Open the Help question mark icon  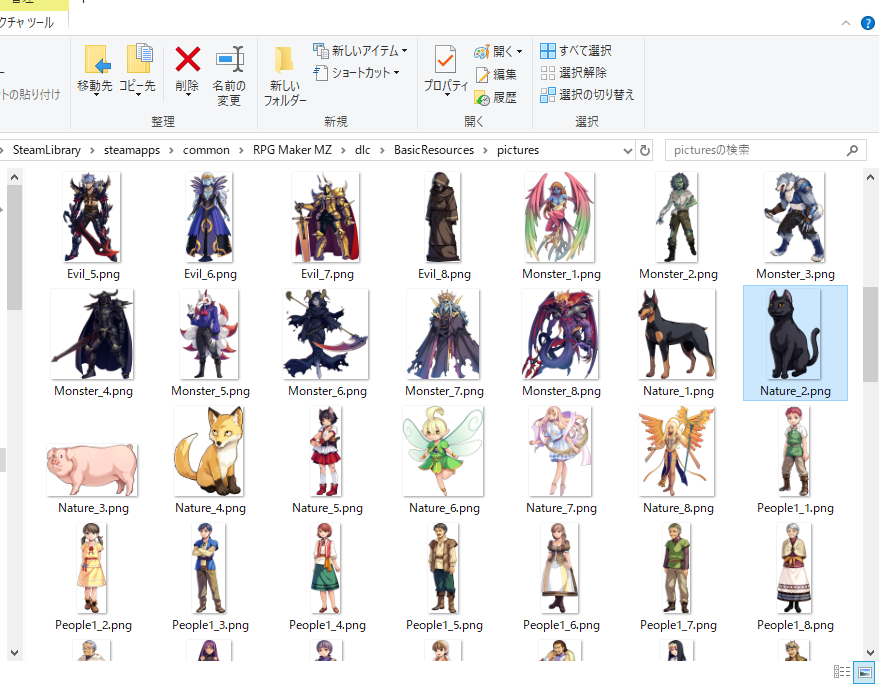click(x=867, y=23)
